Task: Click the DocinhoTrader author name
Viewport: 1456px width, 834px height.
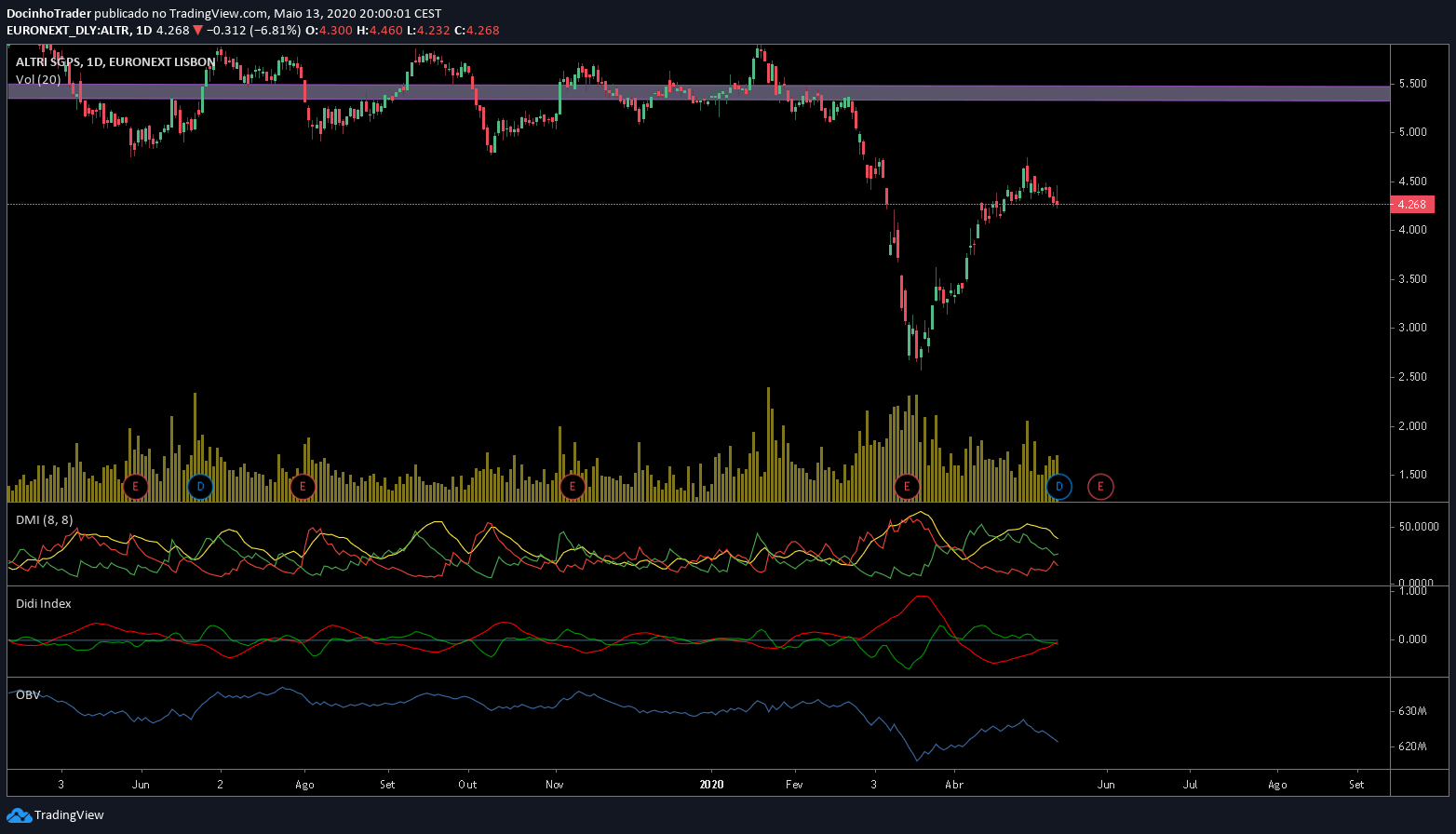Action: [48, 14]
